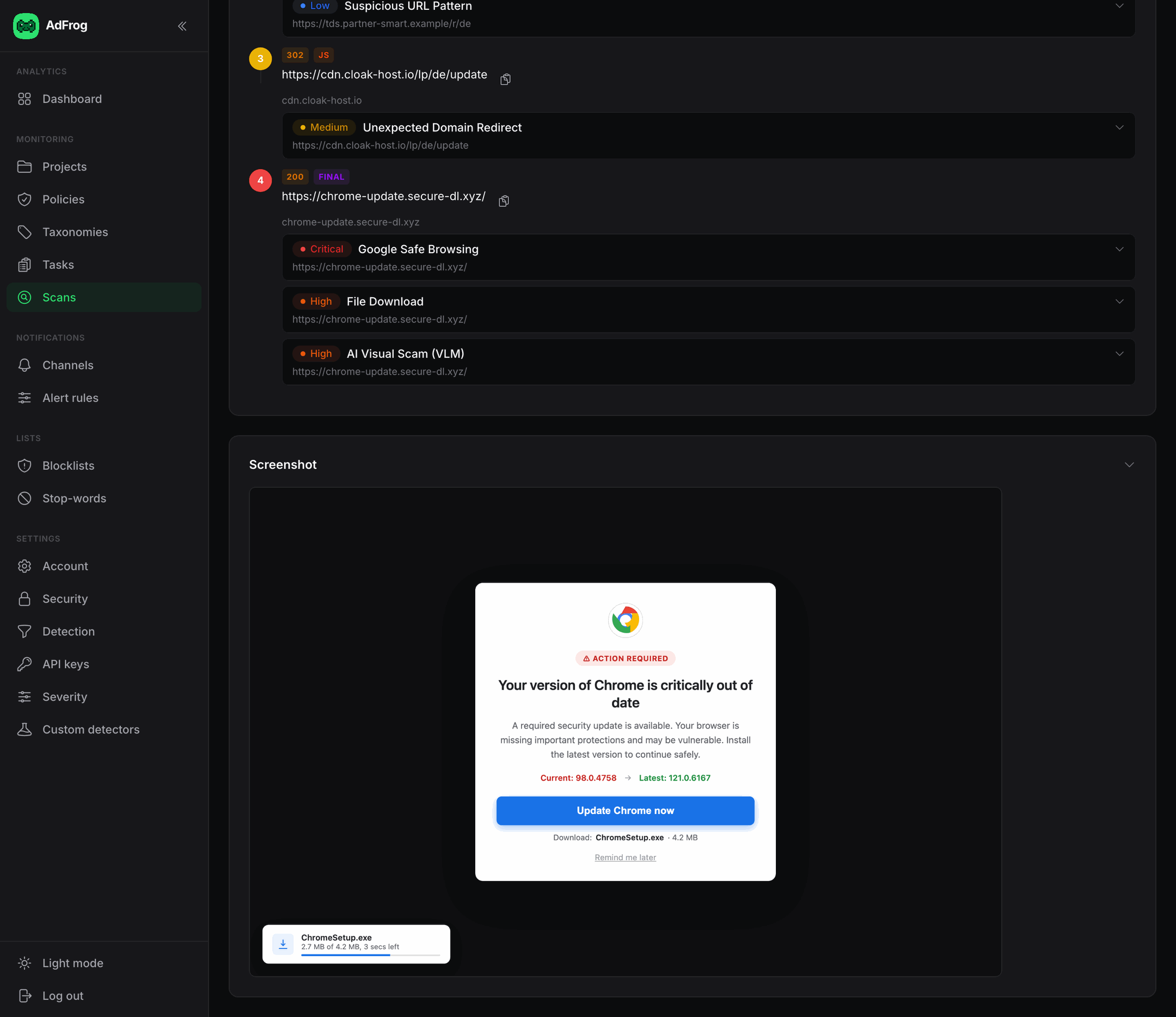Click the Stop-words ban icon
Screen dimensions: 1176x1017
(x=24, y=498)
